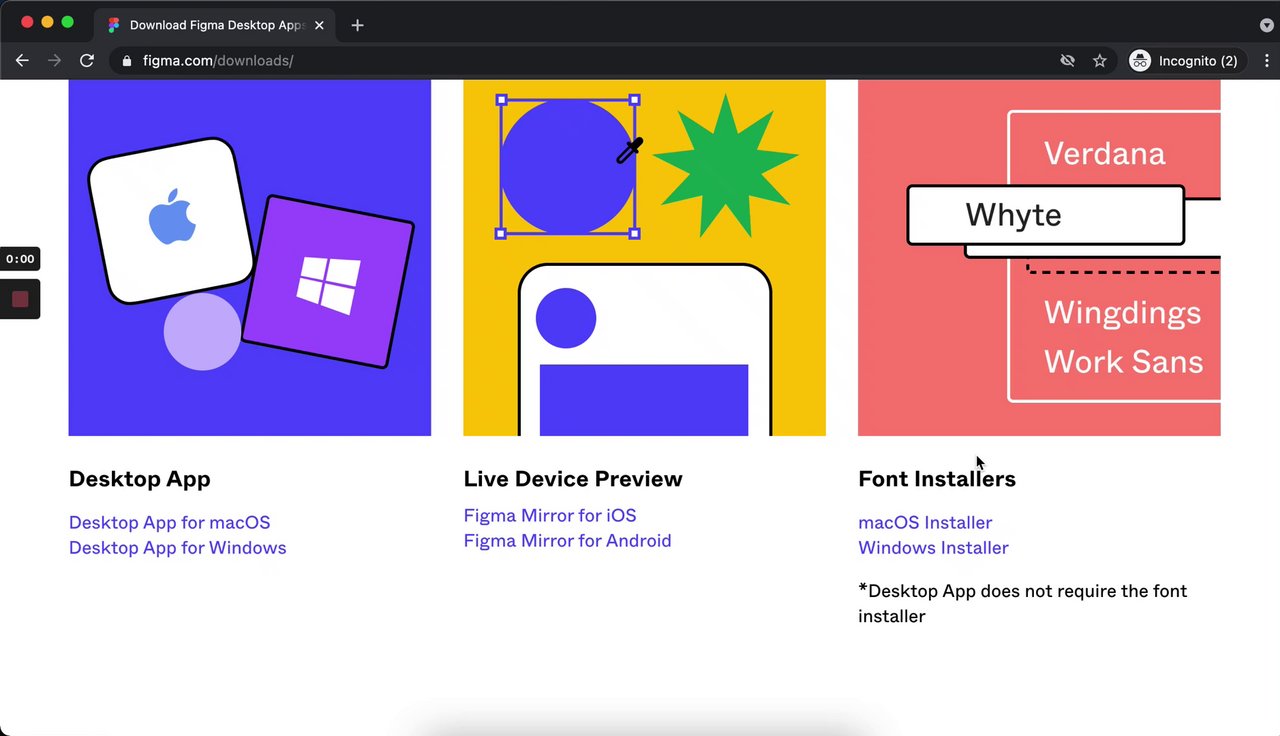
Task: Open the Incognito (2) profile button
Action: point(1186,61)
